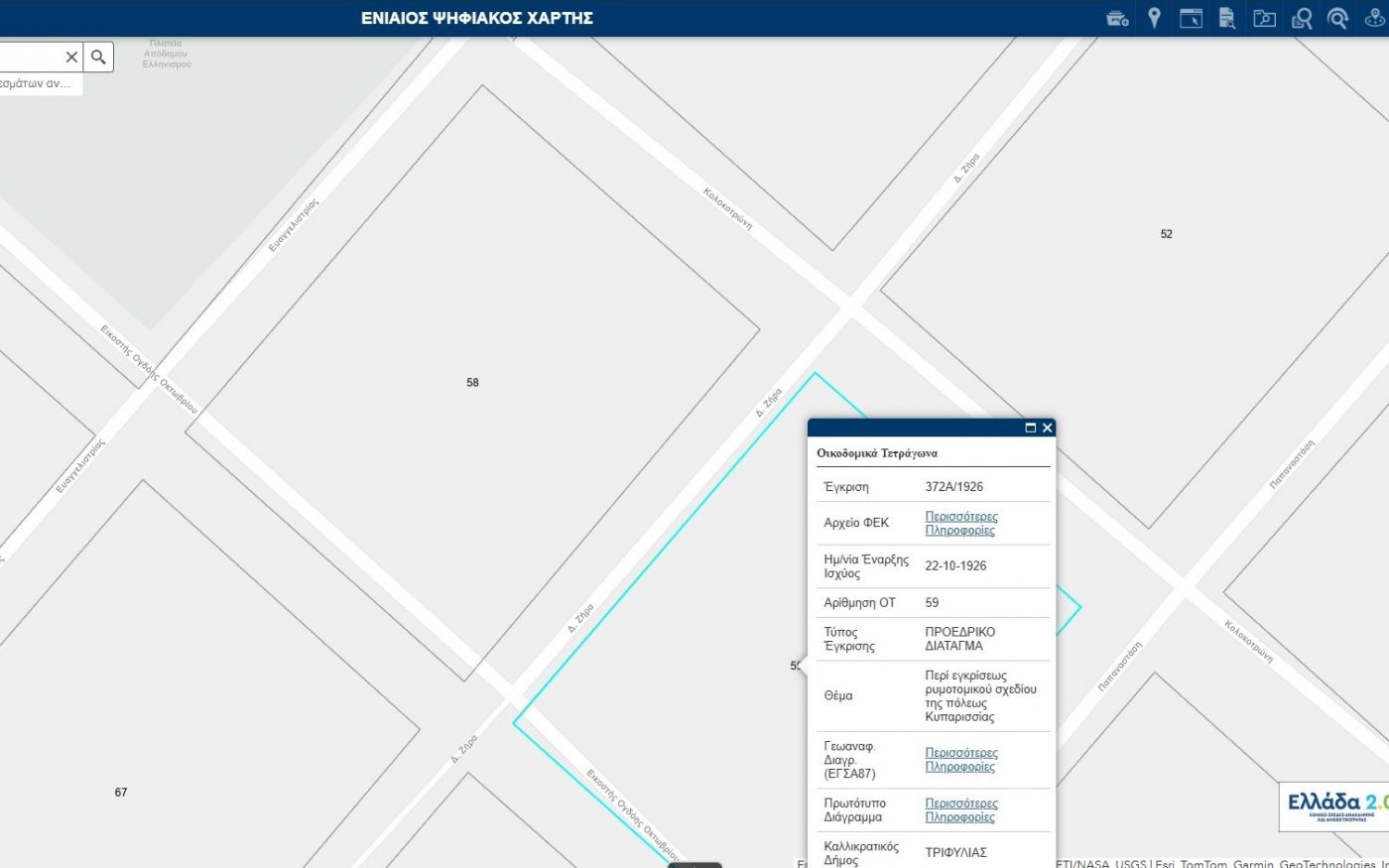The height and width of the screenshot is (868, 1389).
Task: Run search with the magnifier button
Action: point(98,58)
